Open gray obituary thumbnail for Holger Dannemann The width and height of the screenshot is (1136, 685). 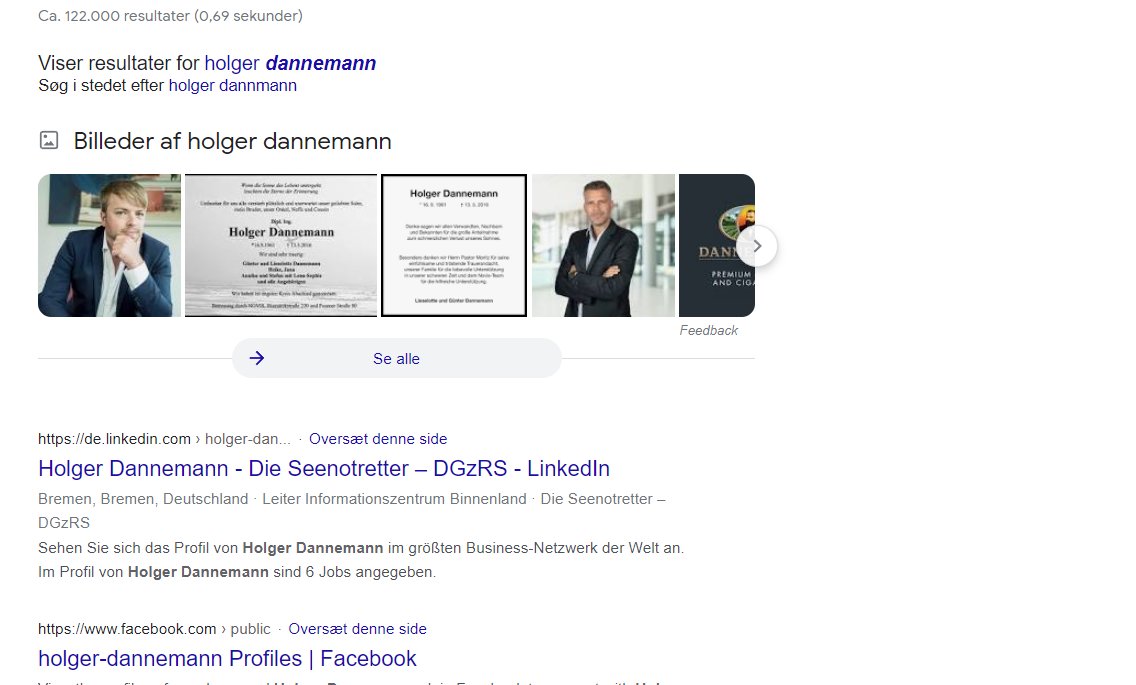[x=281, y=245]
